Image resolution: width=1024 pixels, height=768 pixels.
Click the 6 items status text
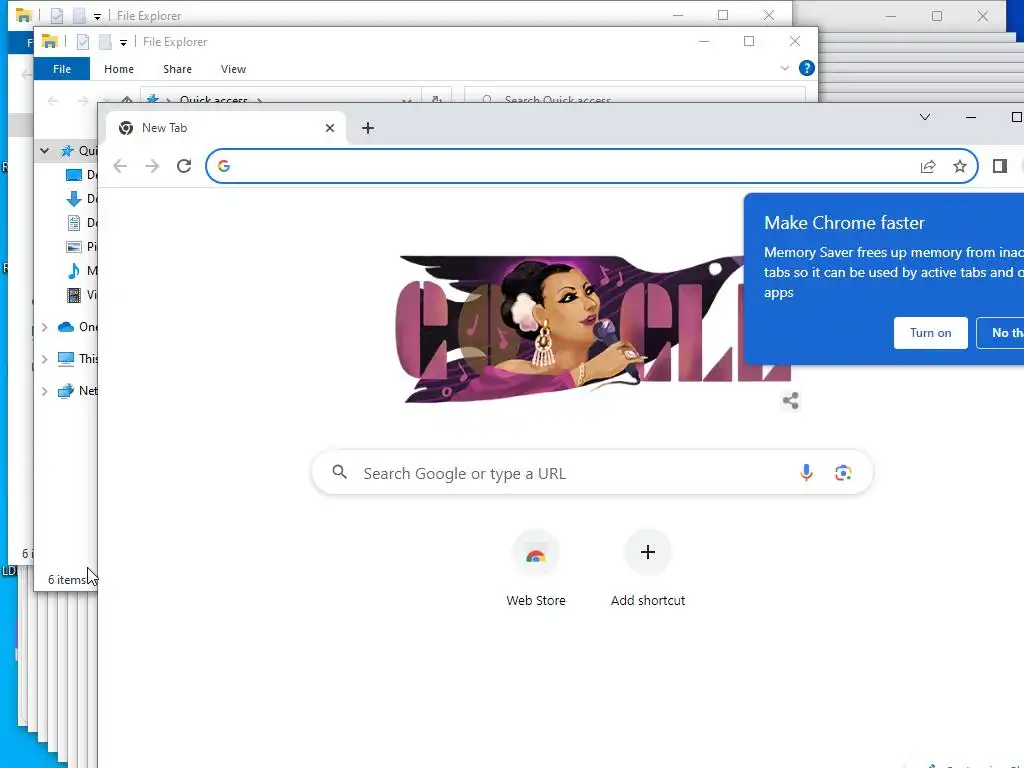click(67, 580)
